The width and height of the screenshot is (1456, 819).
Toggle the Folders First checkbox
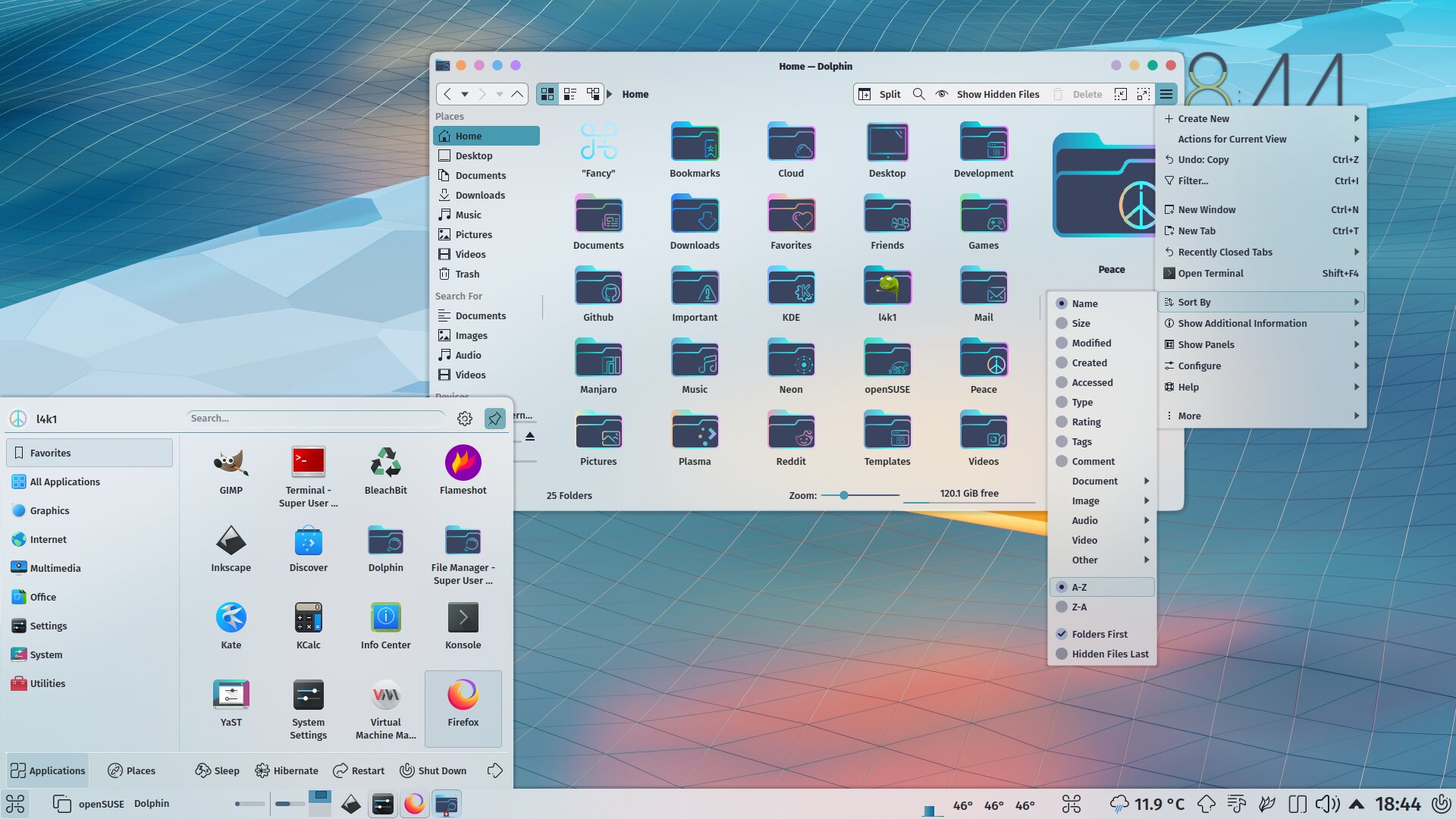pos(1062,634)
